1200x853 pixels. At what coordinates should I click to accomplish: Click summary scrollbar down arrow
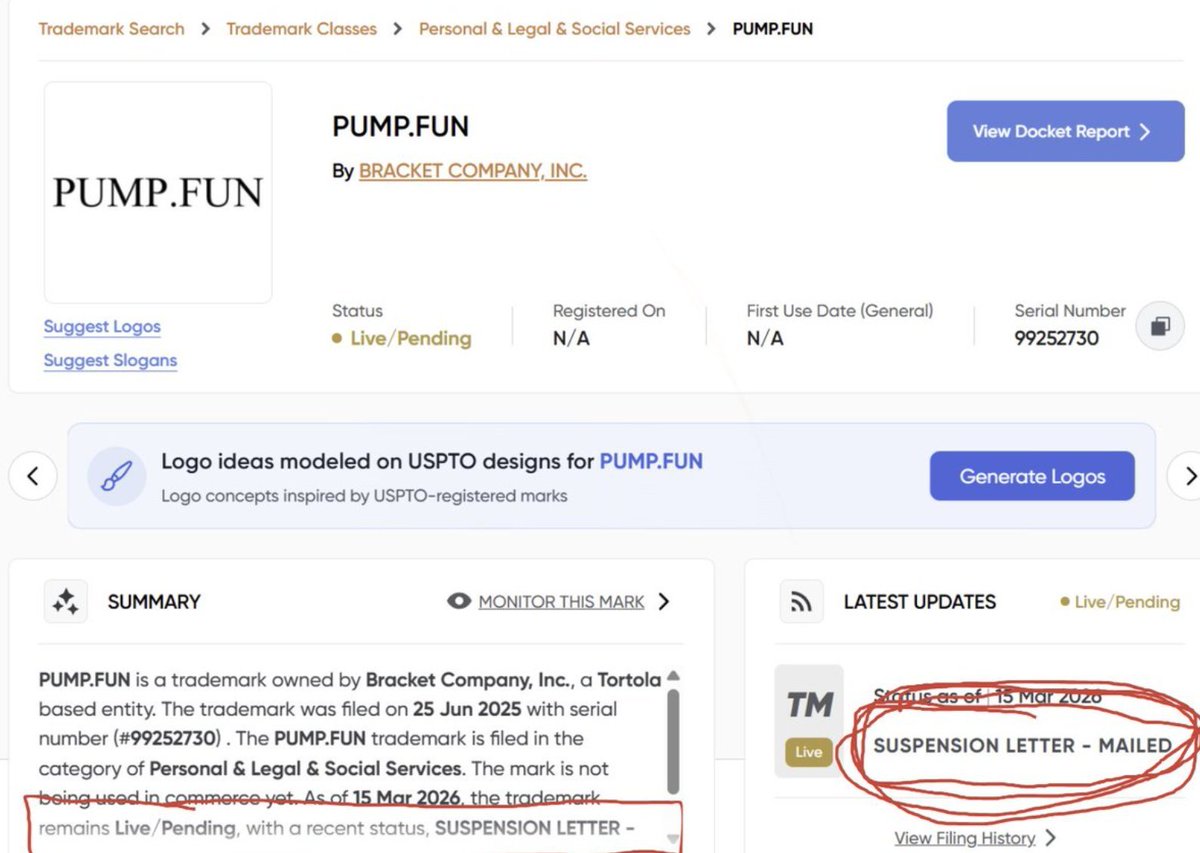point(673,838)
